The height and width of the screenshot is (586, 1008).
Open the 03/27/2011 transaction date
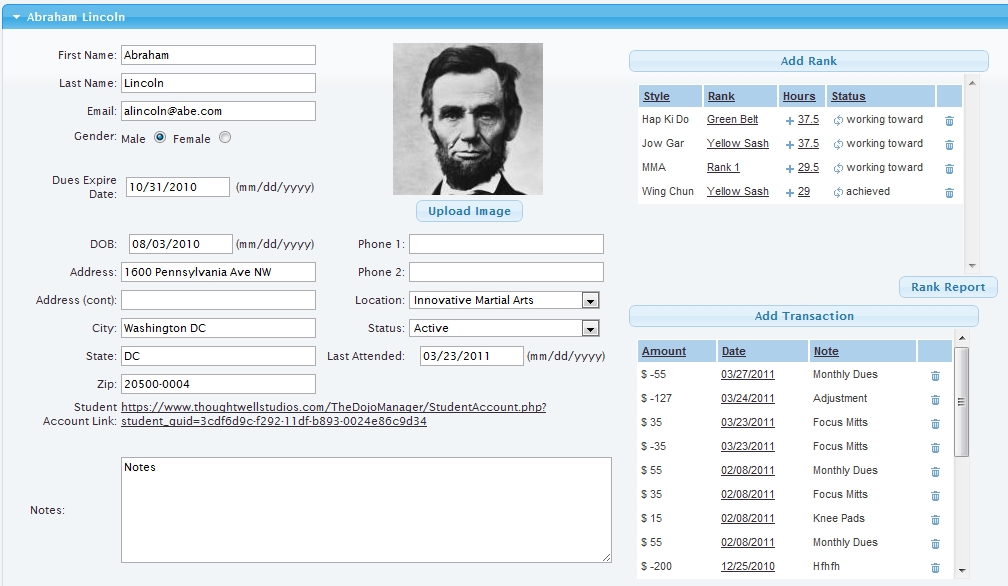coord(748,375)
